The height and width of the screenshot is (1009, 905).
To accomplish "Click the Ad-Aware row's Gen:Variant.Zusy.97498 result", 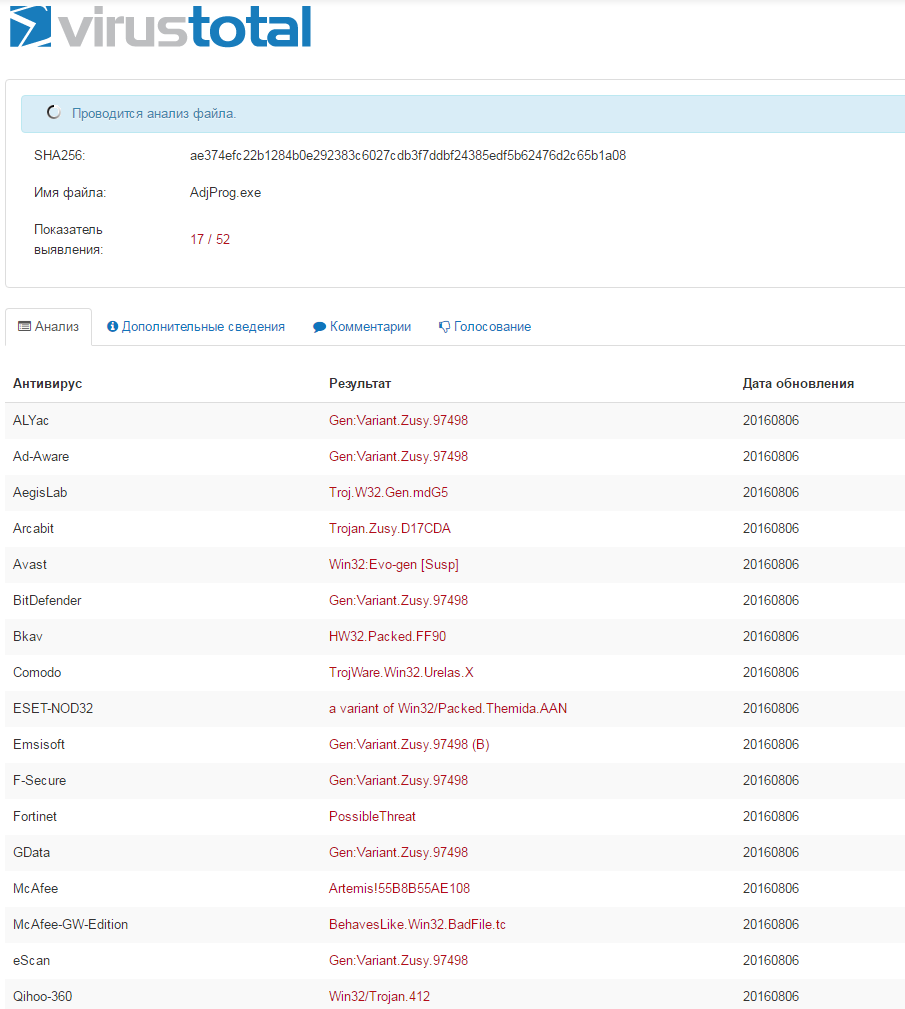I will coord(398,457).
